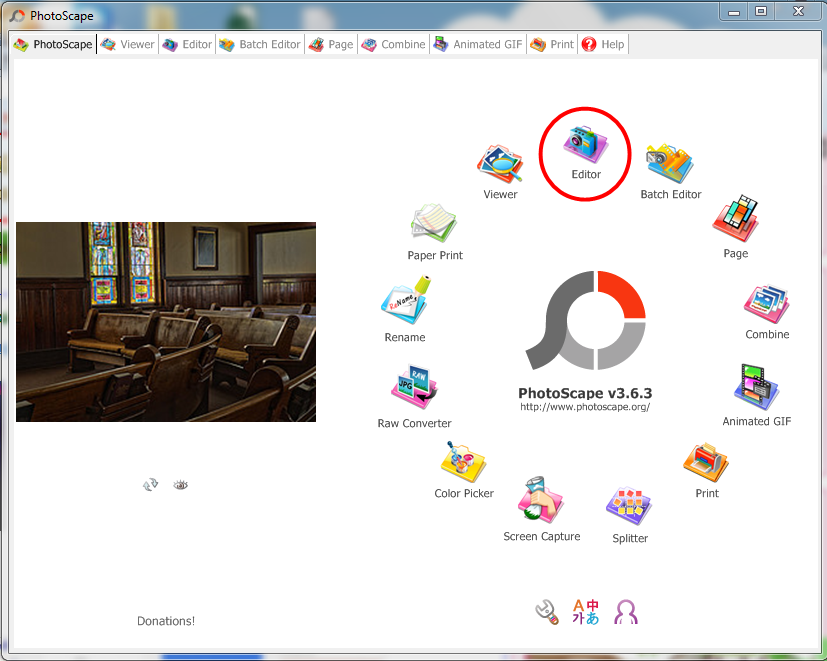Click the purple user profile icon
This screenshot has height=661, width=827.
[x=626, y=612]
